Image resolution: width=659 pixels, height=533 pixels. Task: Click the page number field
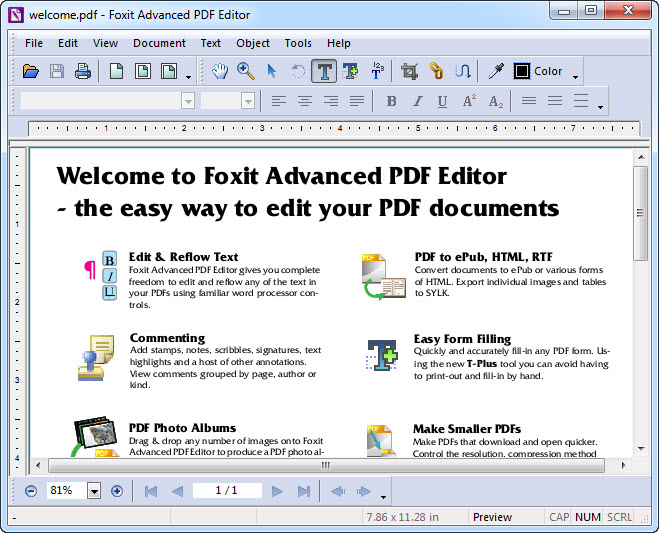click(x=227, y=491)
